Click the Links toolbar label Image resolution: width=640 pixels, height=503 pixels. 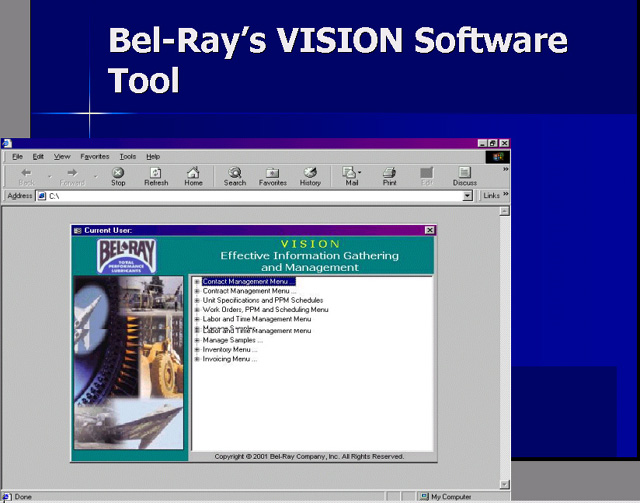(491, 196)
